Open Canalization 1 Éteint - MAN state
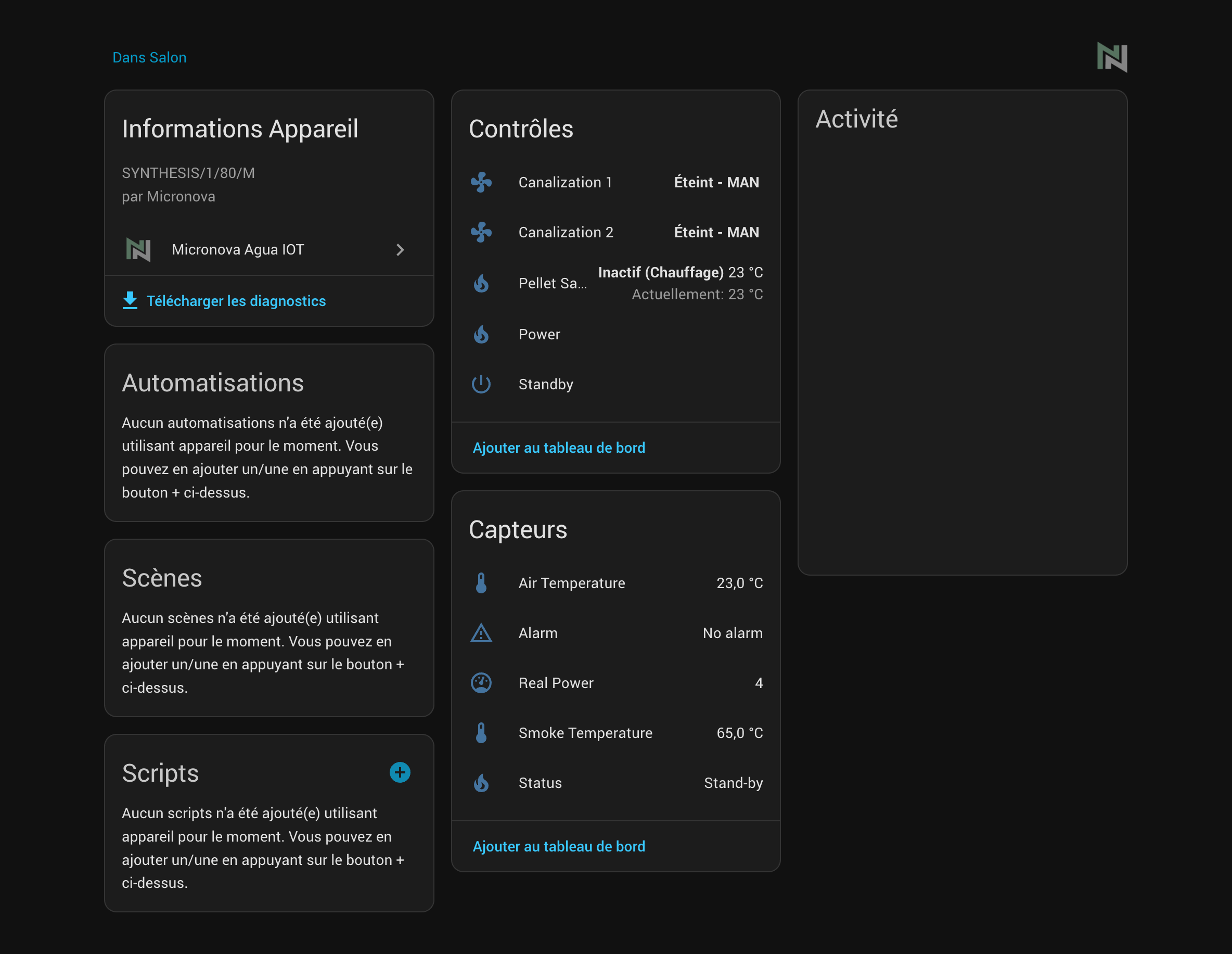 (x=716, y=182)
